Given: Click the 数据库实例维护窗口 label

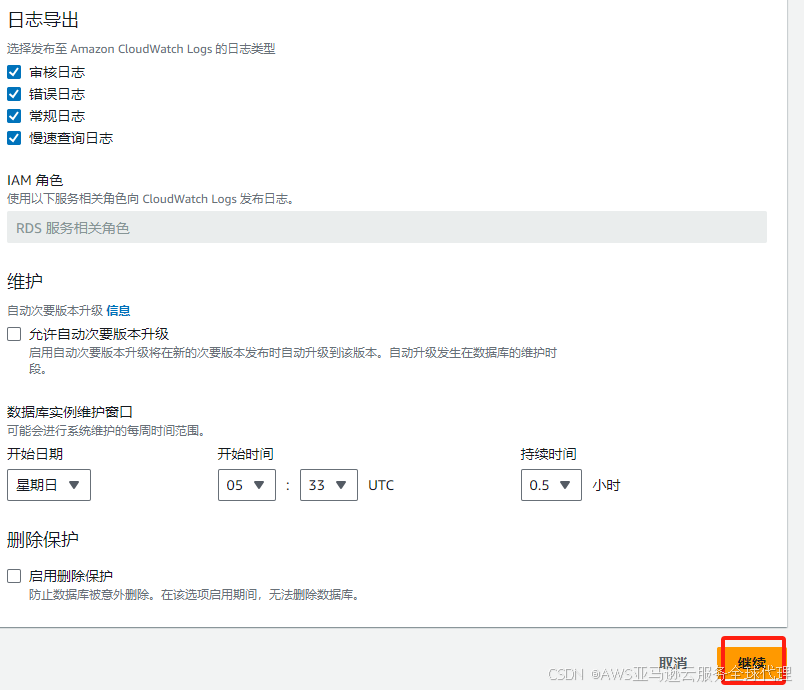Looking at the screenshot, I should tap(70, 412).
